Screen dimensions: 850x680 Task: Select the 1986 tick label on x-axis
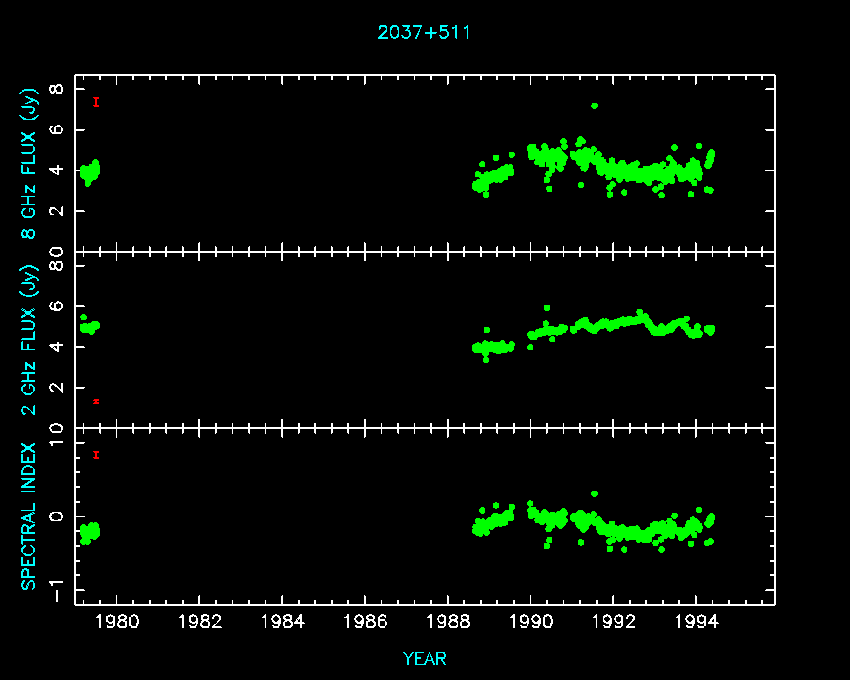click(x=366, y=621)
